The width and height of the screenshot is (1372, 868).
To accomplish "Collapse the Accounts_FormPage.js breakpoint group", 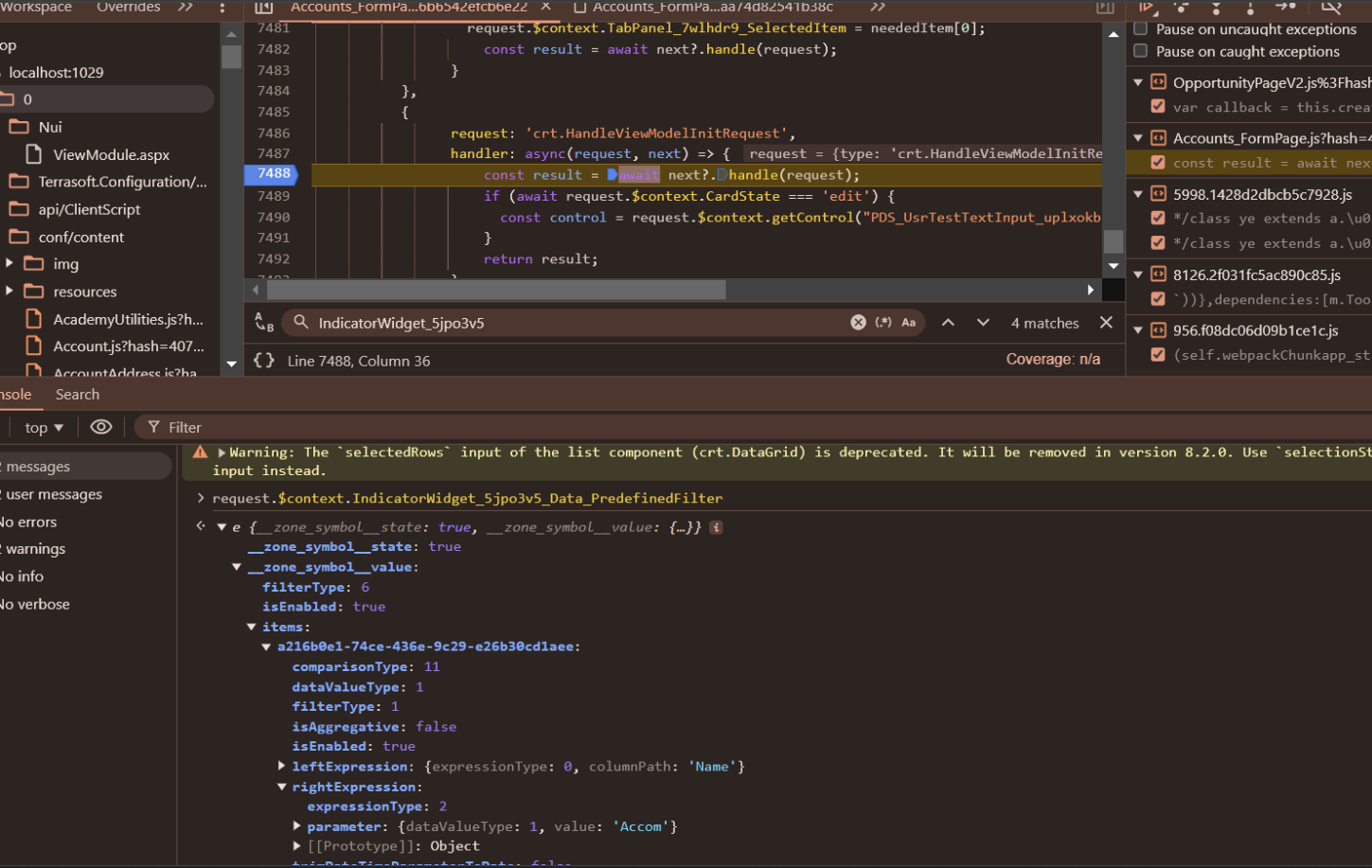I will pos(1139,138).
